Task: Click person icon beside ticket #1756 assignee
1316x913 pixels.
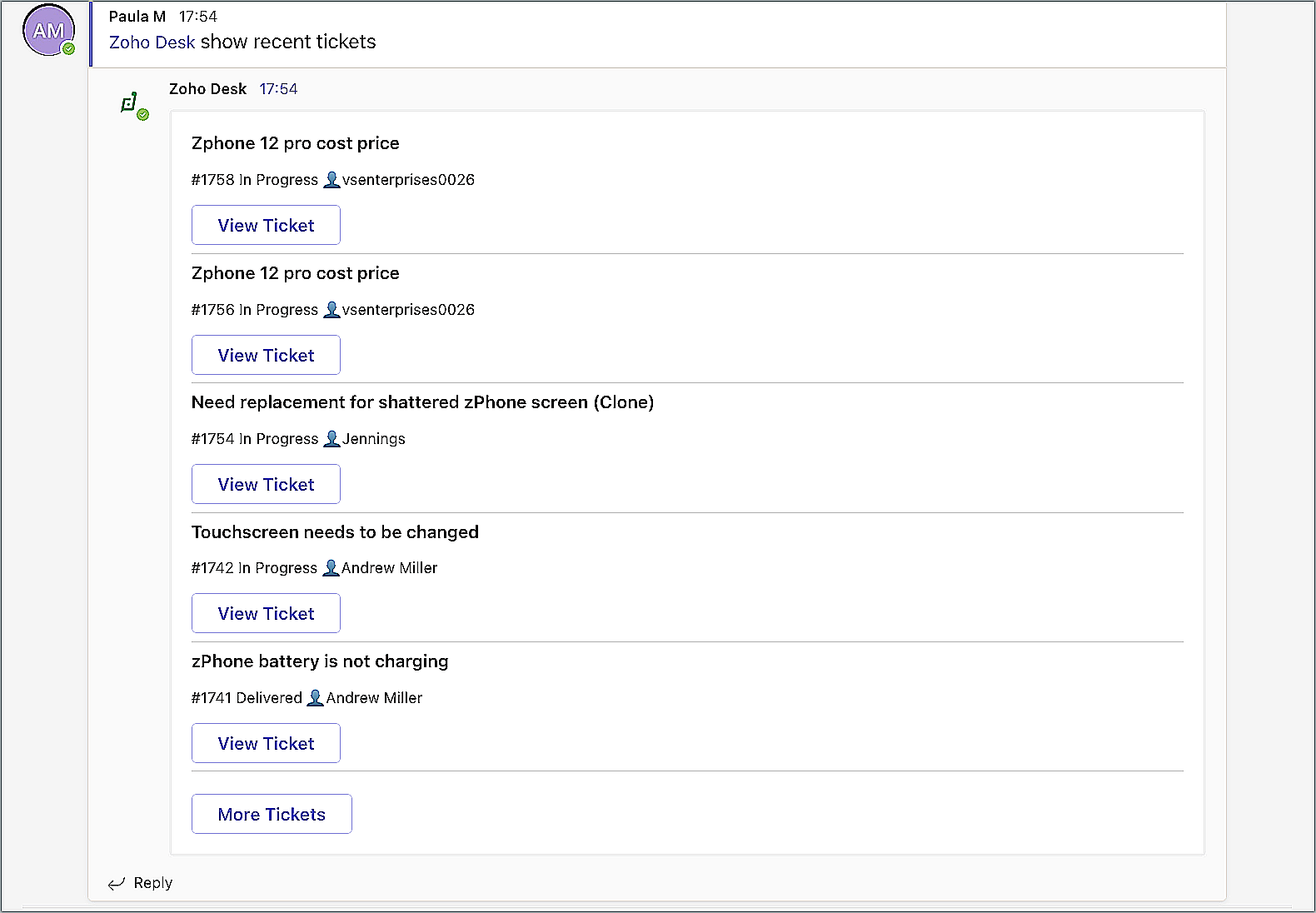Action: click(331, 310)
